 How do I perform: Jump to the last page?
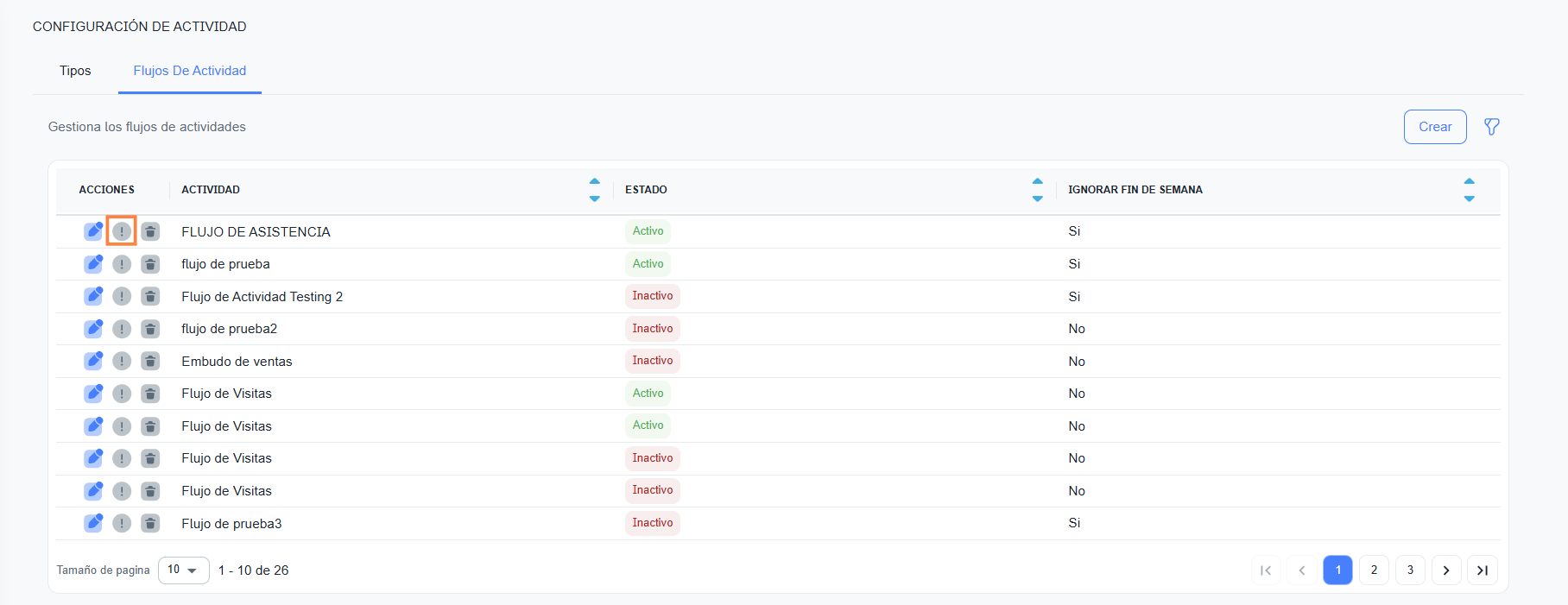click(x=1482, y=570)
